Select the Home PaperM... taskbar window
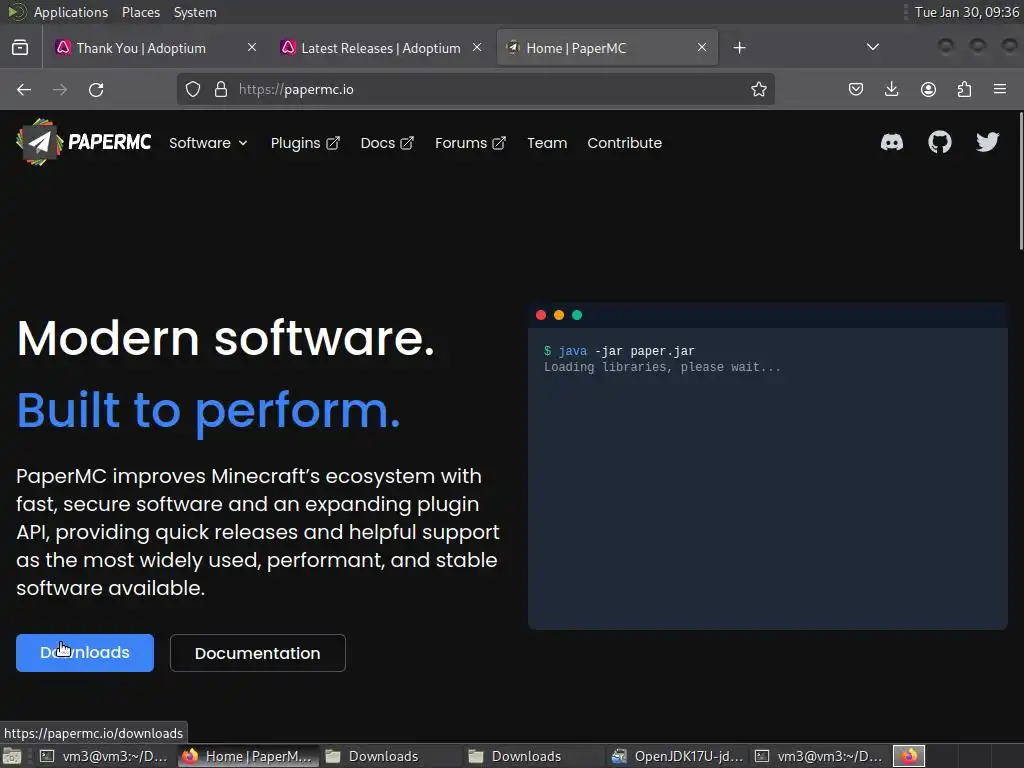This screenshot has width=1024, height=768. click(248, 756)
